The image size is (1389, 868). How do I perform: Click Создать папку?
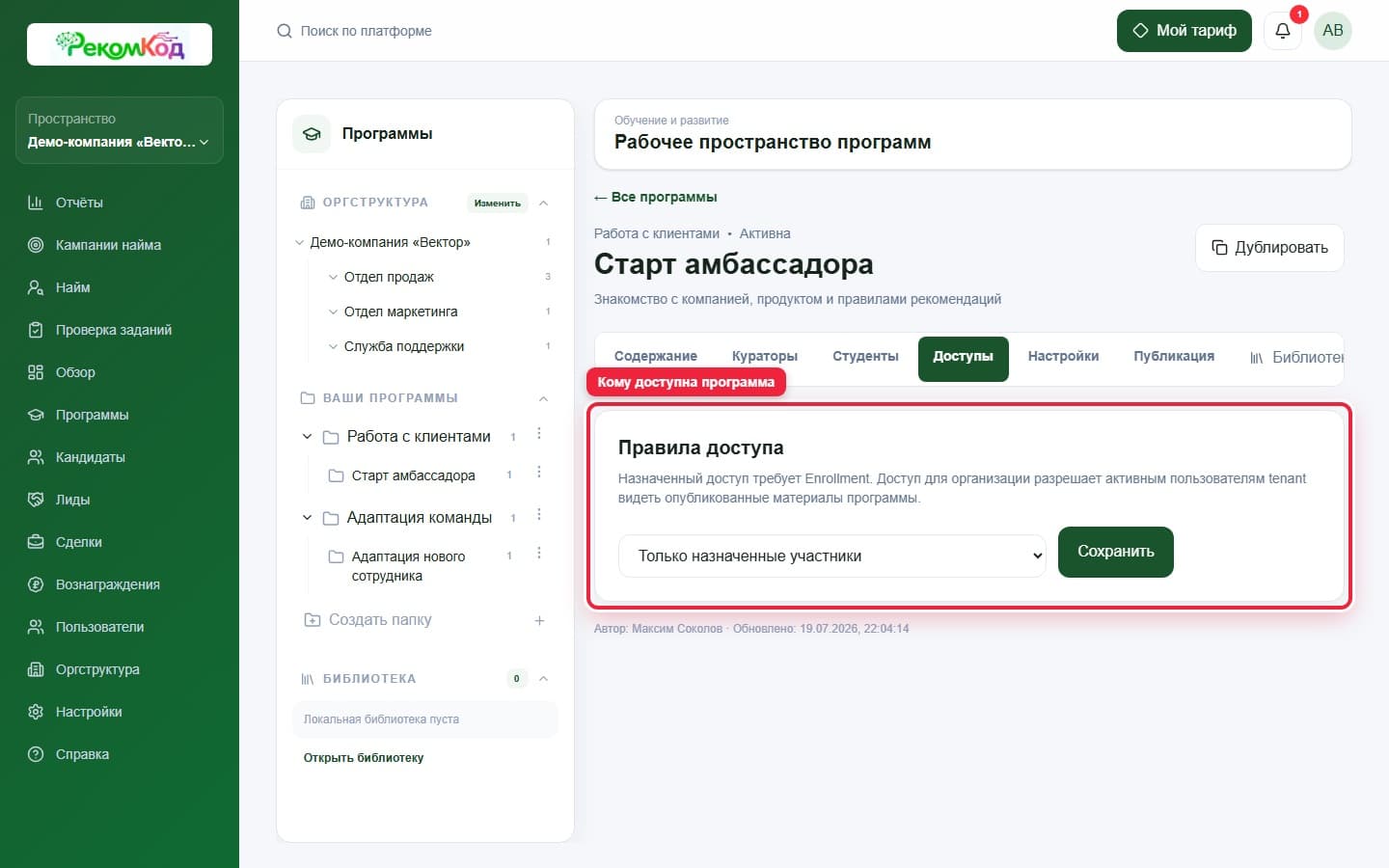380,620
